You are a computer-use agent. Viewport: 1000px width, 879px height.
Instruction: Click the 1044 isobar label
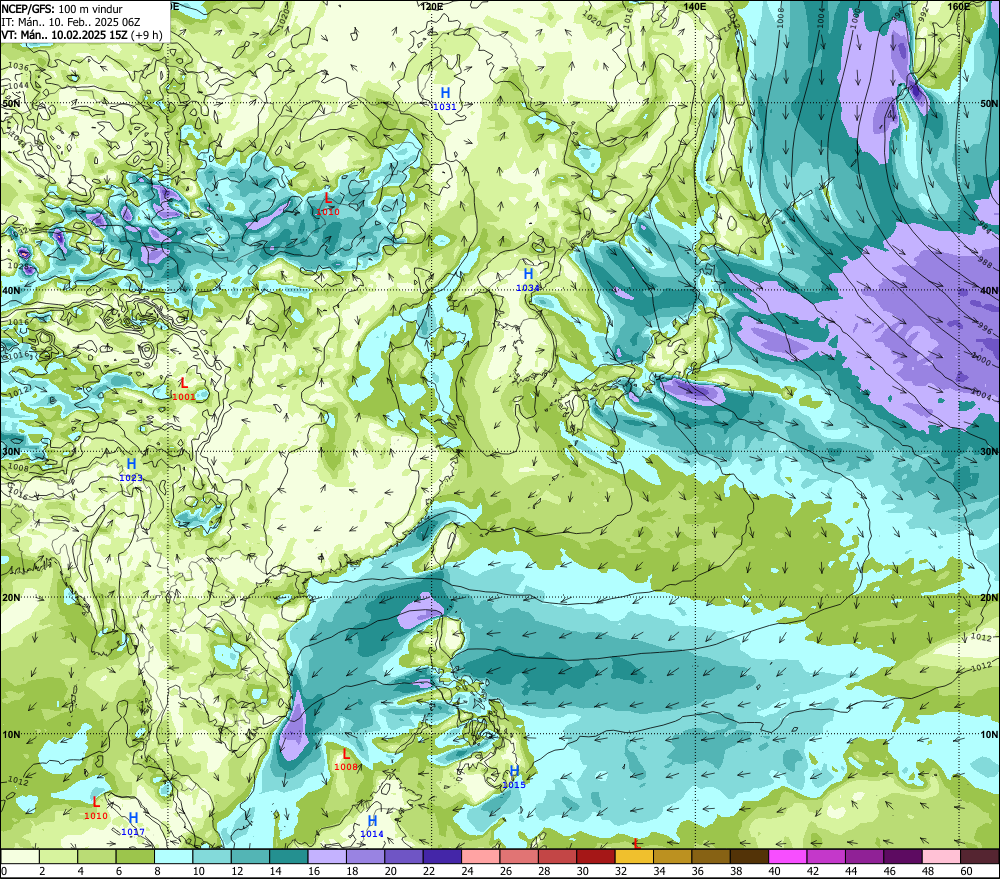[x=18, y=85]
